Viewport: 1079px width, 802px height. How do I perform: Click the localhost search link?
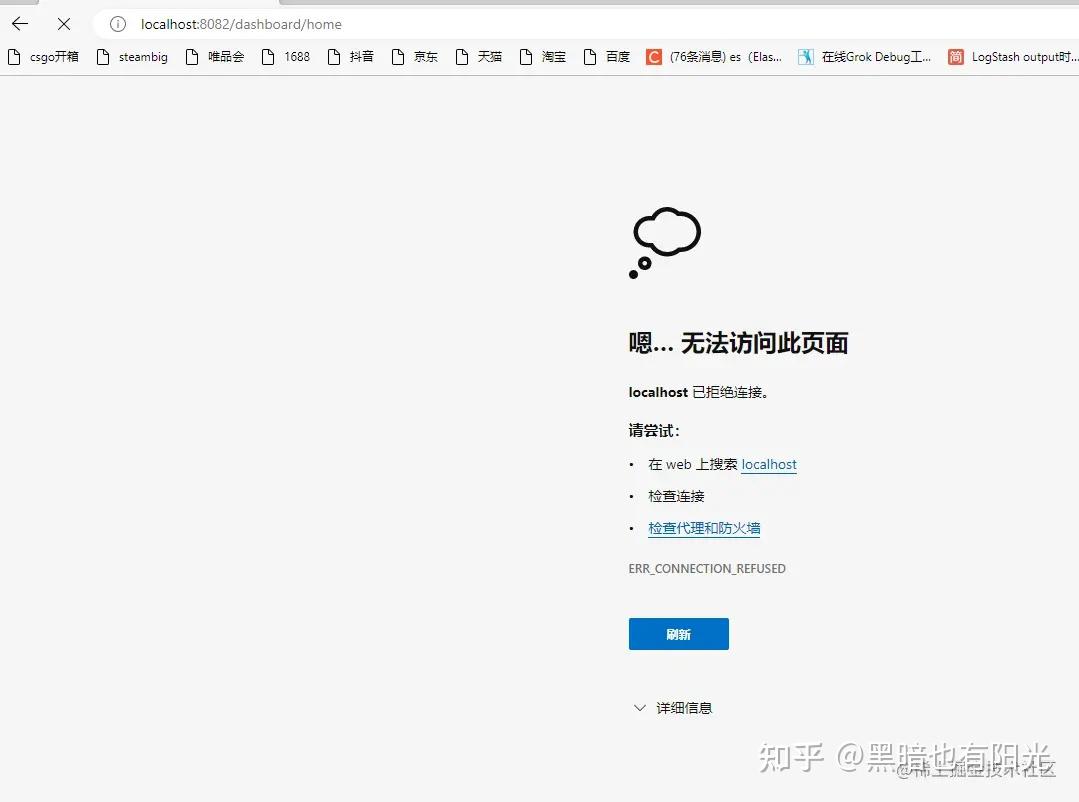[768, 464]
